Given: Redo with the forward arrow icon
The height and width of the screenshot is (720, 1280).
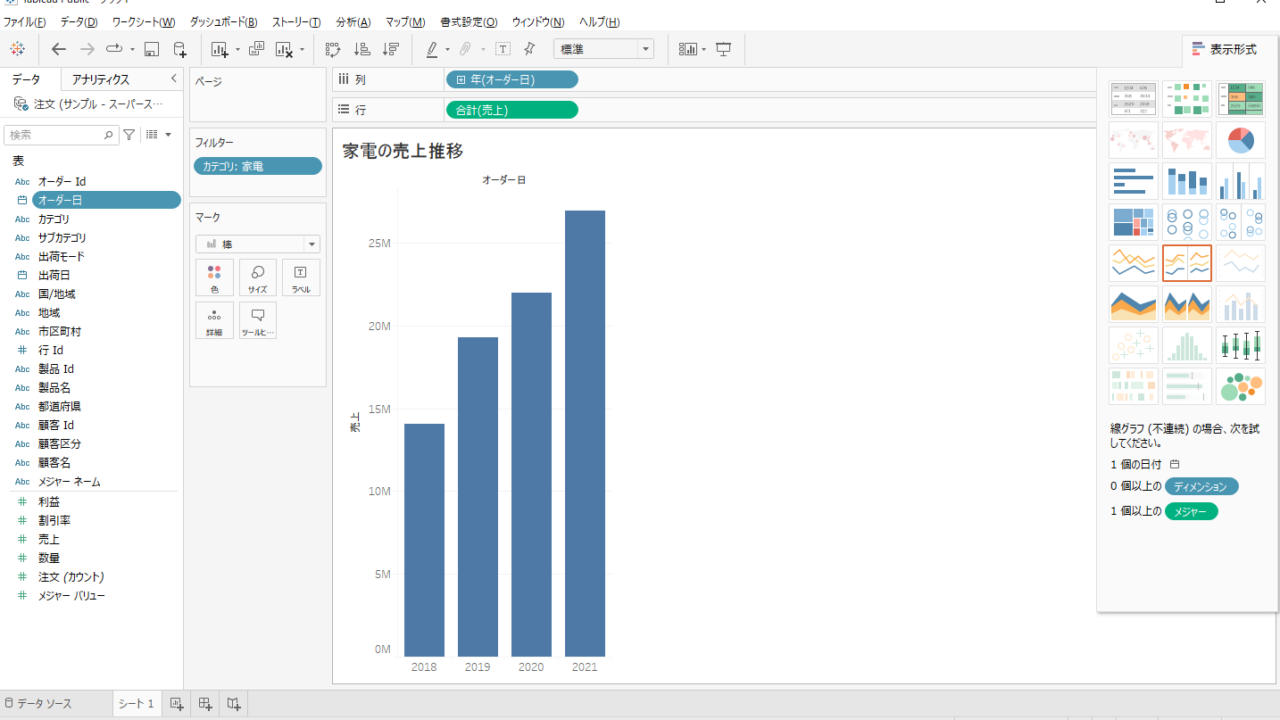Looking at the screenshot, I should [87, 49].
